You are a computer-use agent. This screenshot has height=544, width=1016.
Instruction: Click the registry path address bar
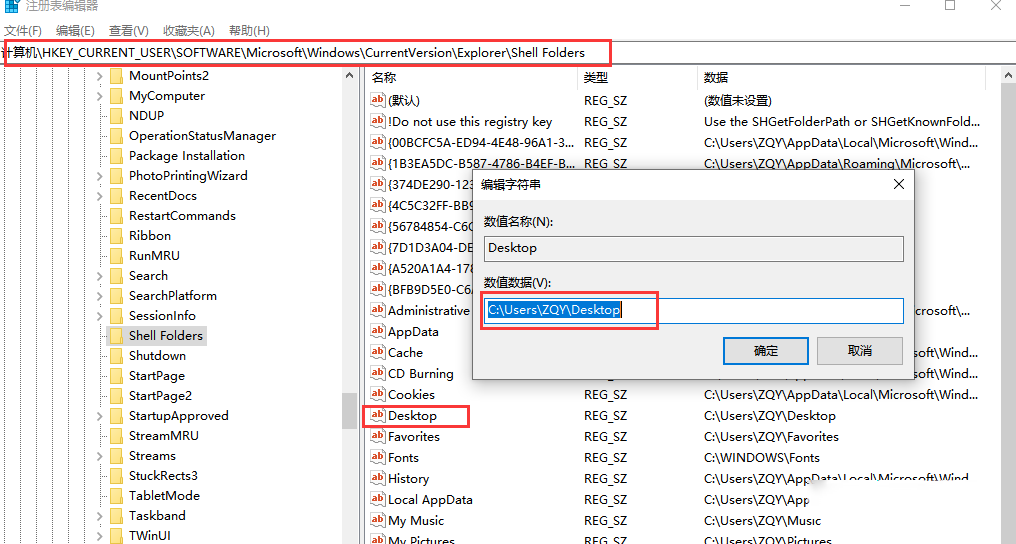[508, 53]
